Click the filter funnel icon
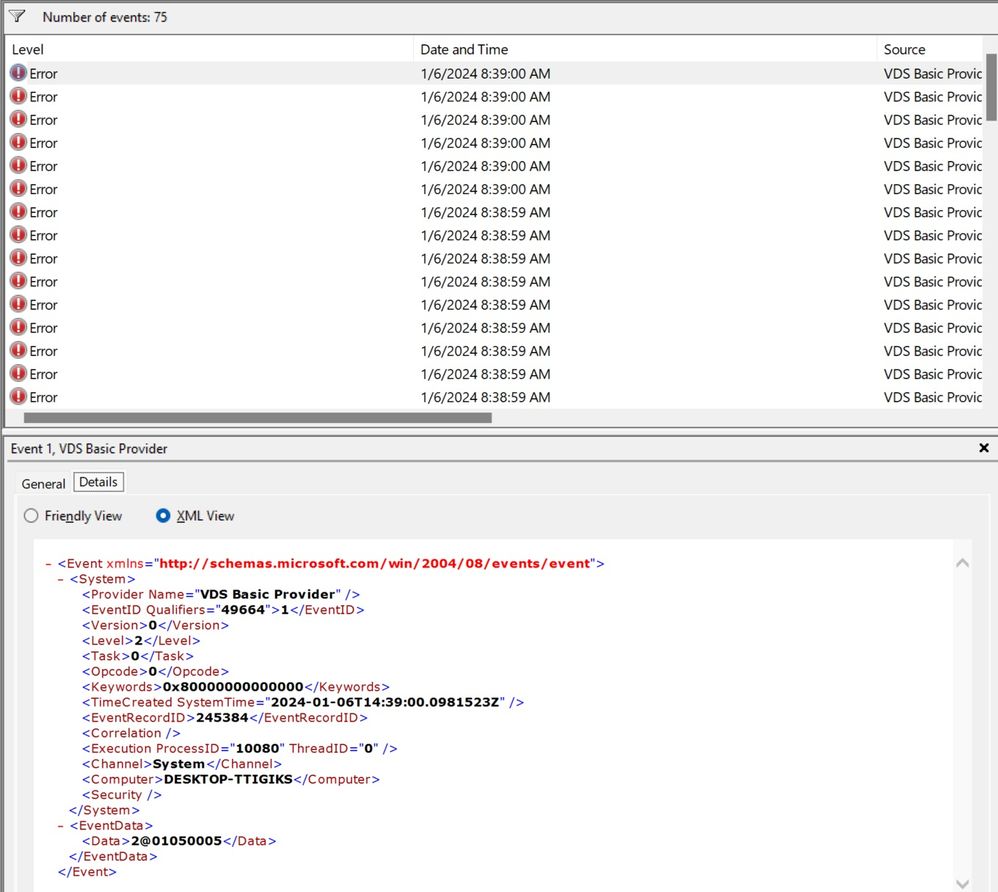Image resolution: width=998 pixels, height=892 pixels. tap(17, 16)
